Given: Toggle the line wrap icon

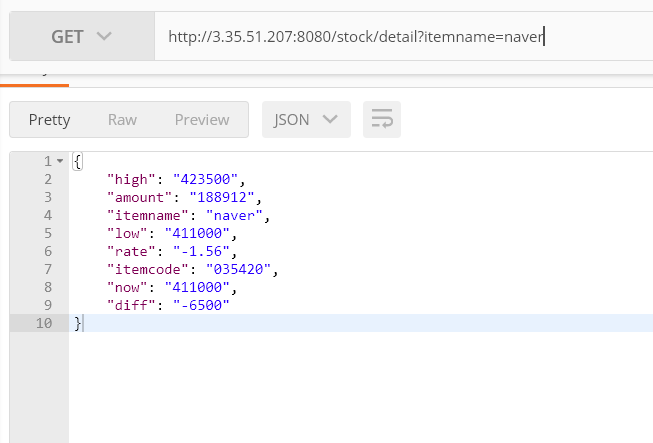Looking at the screenshot, I should (x=382, y=119).
